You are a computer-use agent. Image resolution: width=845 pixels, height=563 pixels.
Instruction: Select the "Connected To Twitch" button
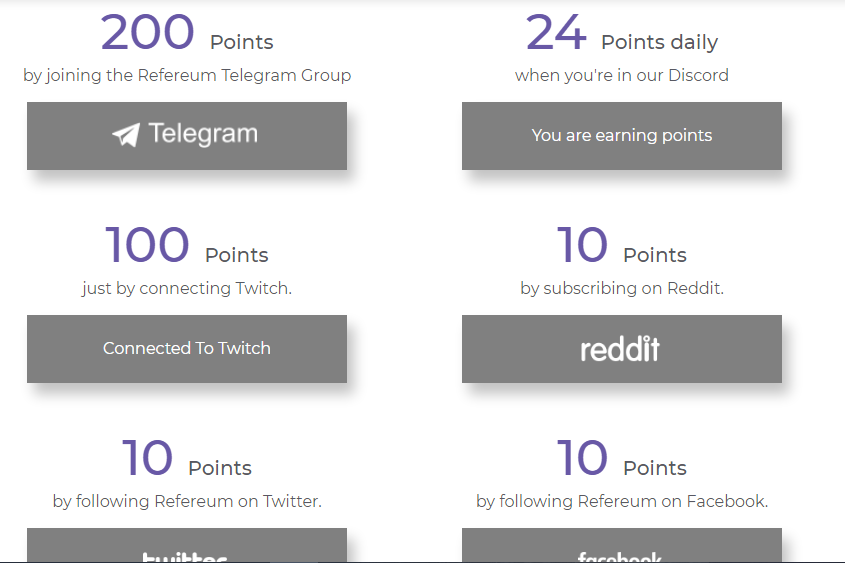187,349
